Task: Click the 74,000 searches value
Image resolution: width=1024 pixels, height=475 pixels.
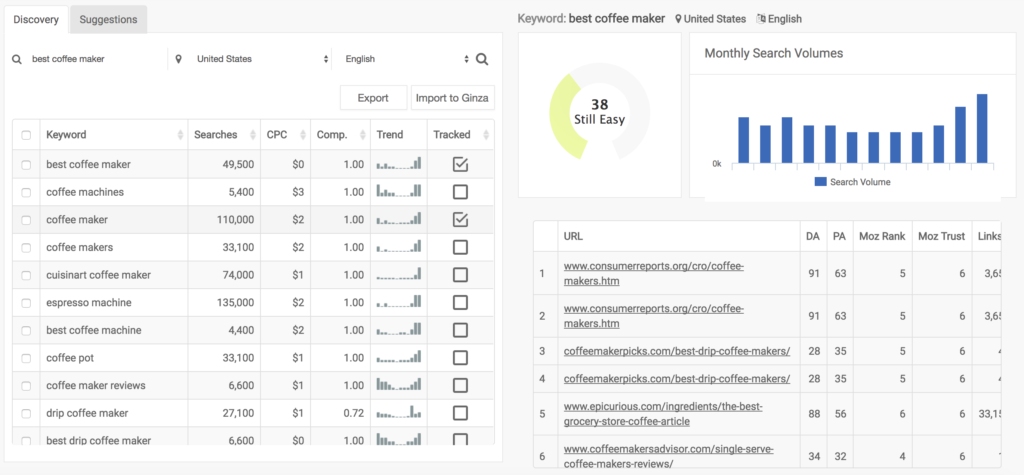Action: pos(238,275)
